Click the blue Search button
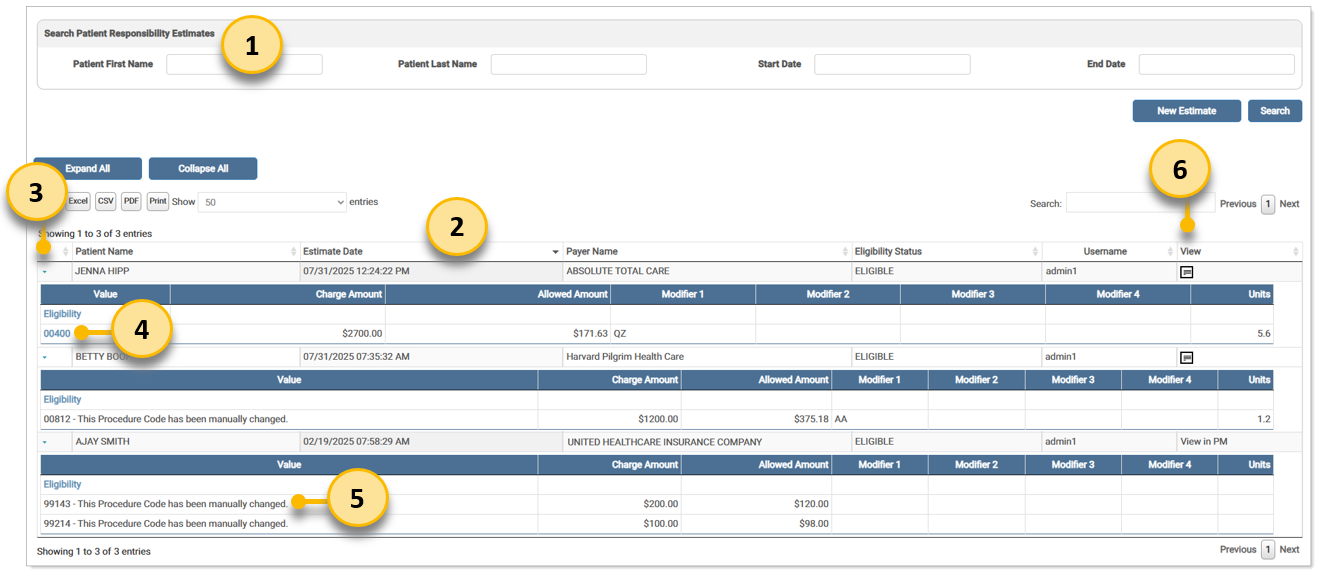1321x572 pixels. (x=1274, y=111)
